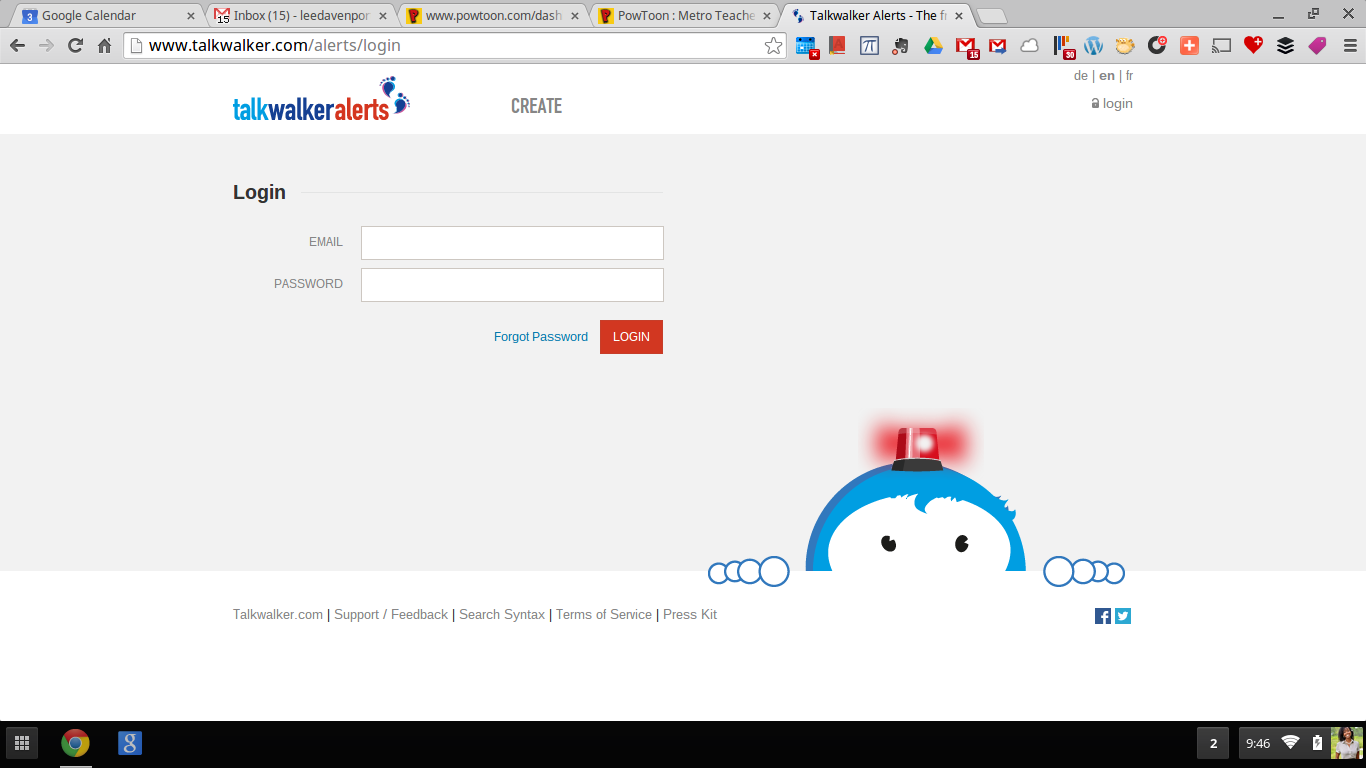1366x768 pixels.
Task: Click the white cloud extension icon
Action: tap(1029, 45)
